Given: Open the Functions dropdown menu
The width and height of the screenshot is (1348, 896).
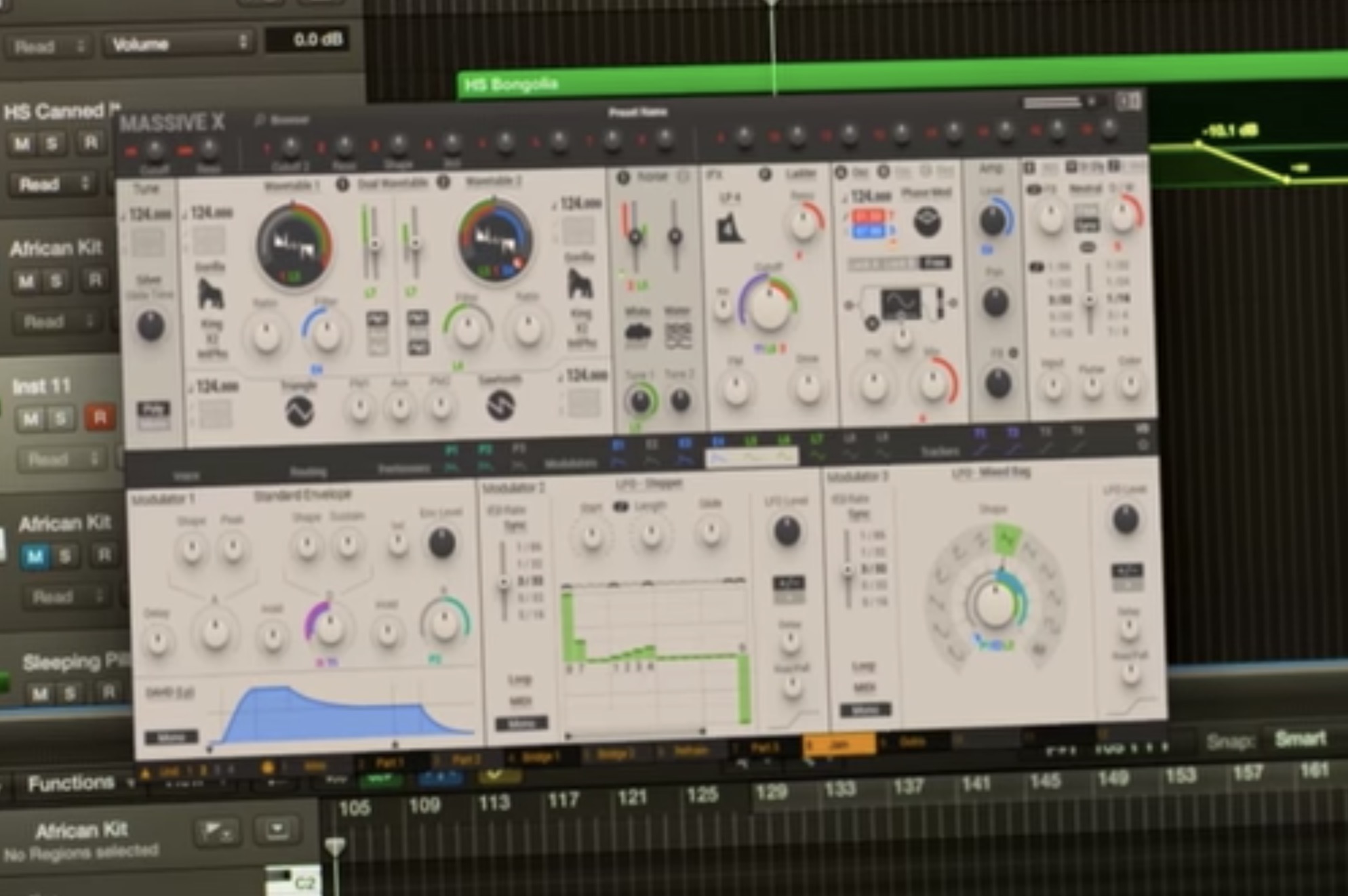Looking at the screenshot, I should pyautogui.click(x=79, y=783).
